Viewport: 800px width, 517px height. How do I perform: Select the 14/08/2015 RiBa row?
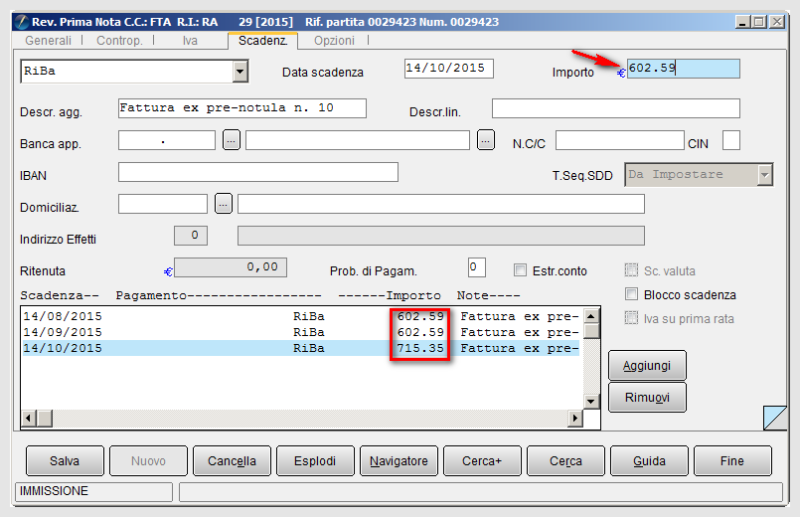coord(301,316)
